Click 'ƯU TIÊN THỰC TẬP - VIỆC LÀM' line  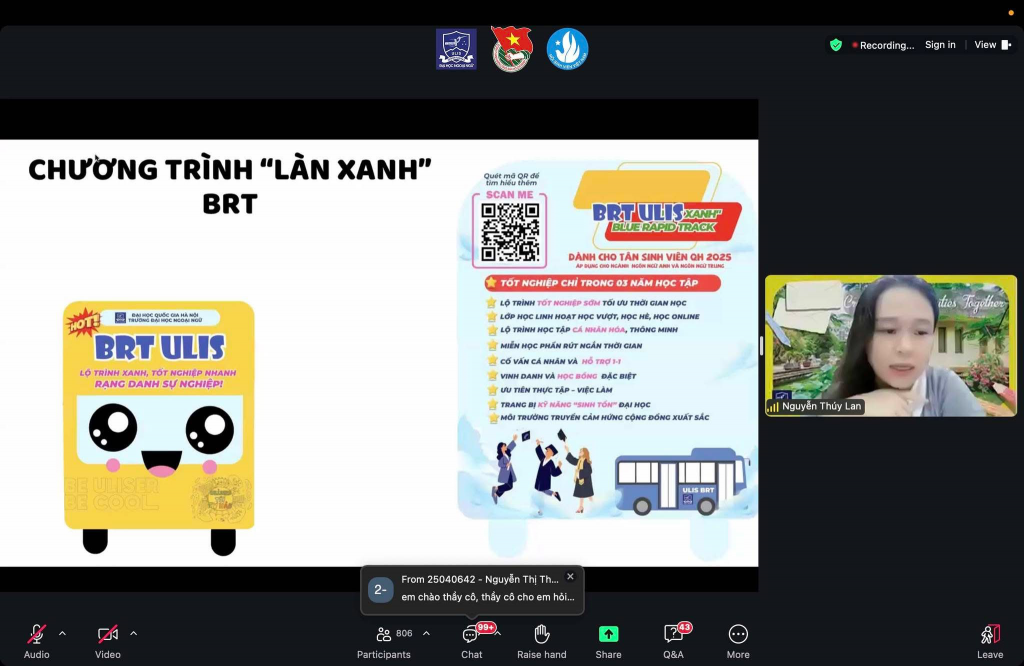556,390
